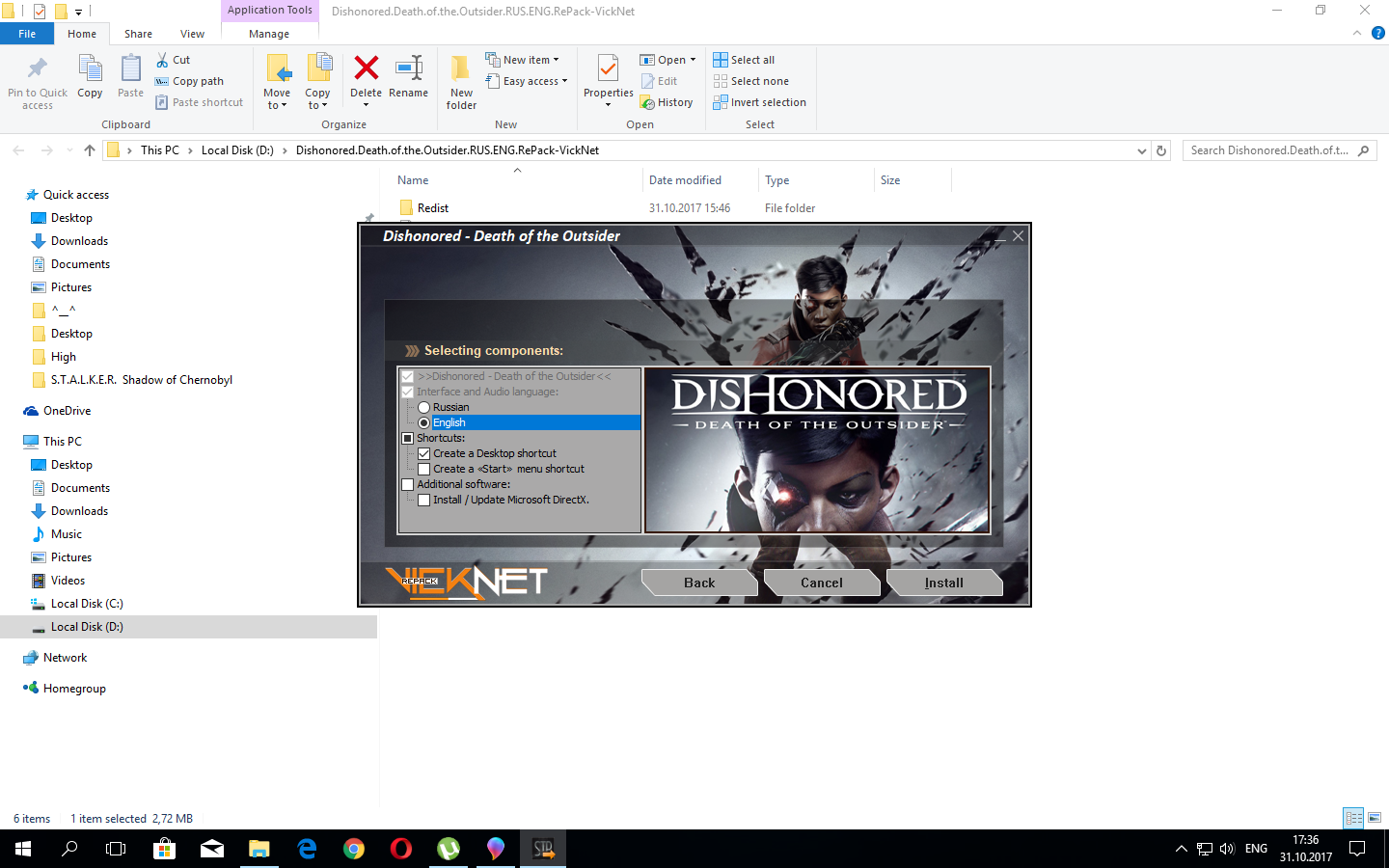Choose Russian language radio button

tap(423, 408)
